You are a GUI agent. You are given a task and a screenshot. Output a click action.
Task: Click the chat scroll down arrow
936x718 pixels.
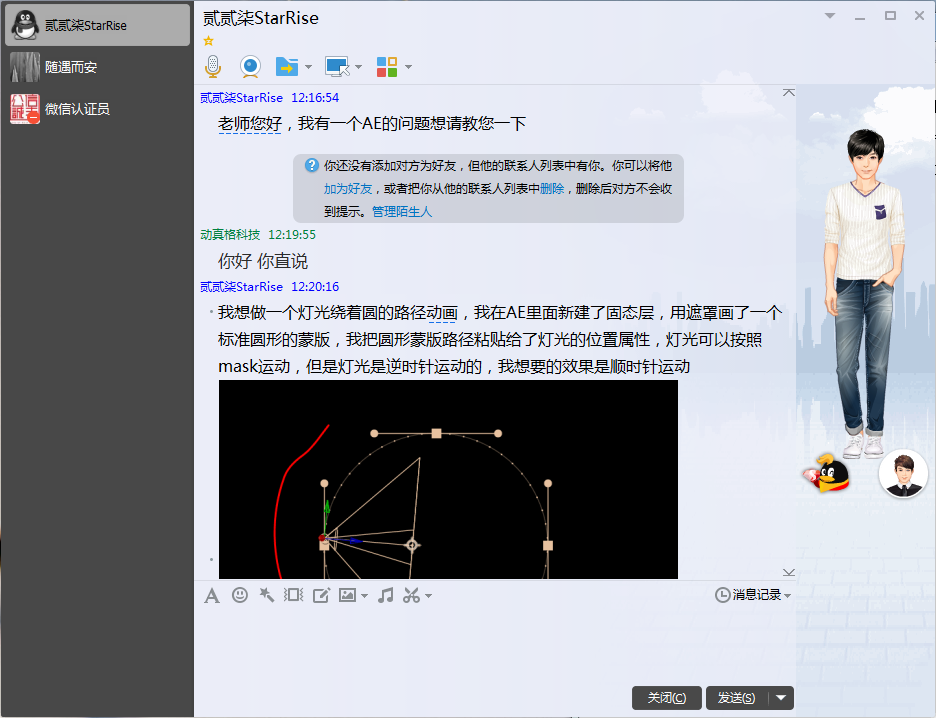tap(789, 572)
